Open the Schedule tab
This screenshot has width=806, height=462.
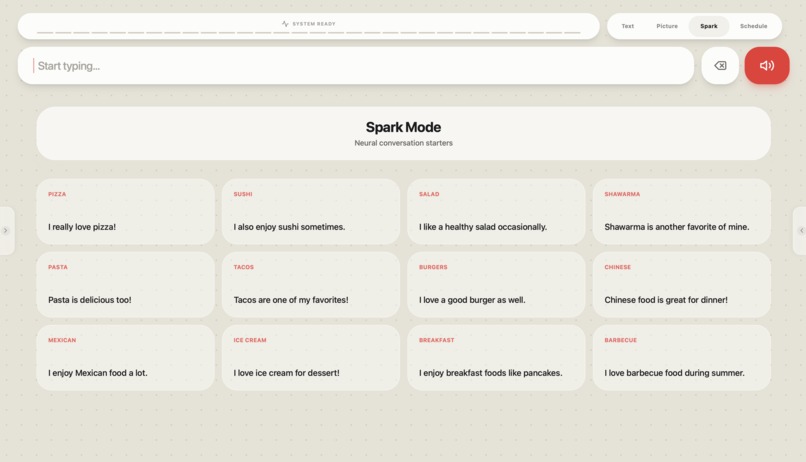click(x=754, y=26)
